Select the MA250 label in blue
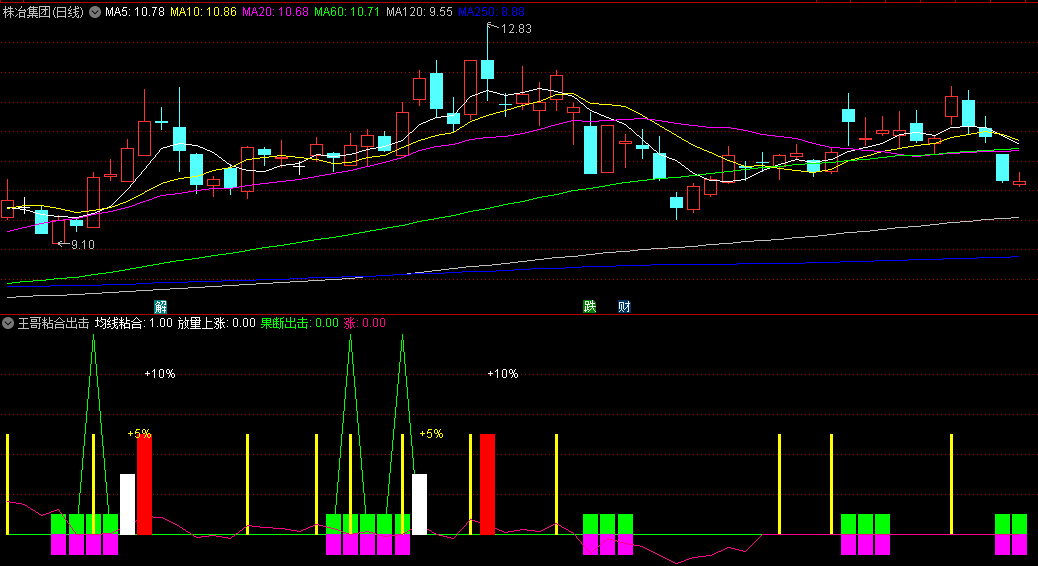 [491, 12]
